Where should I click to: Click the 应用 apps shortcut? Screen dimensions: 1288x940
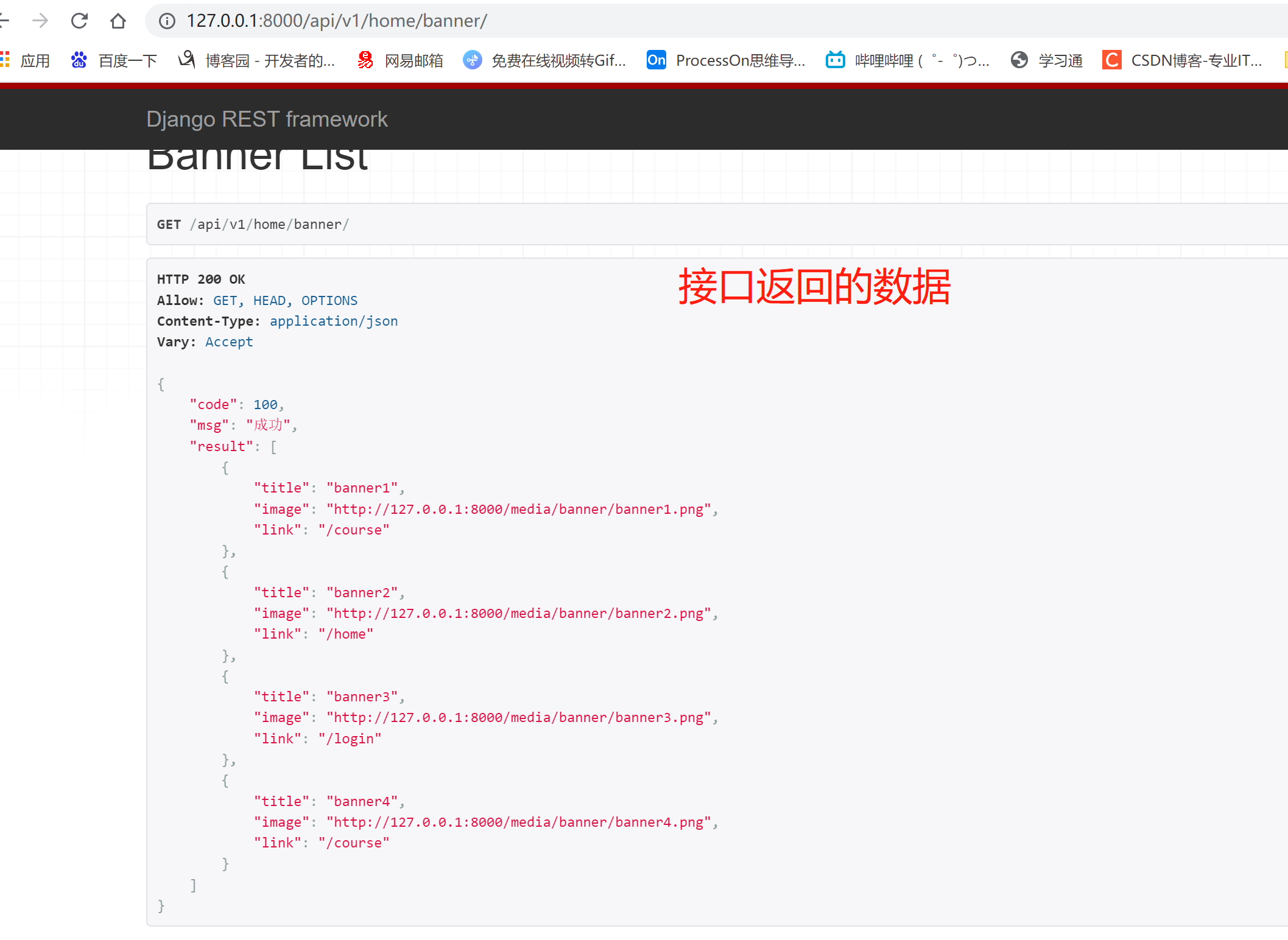[x=26, y=60]
